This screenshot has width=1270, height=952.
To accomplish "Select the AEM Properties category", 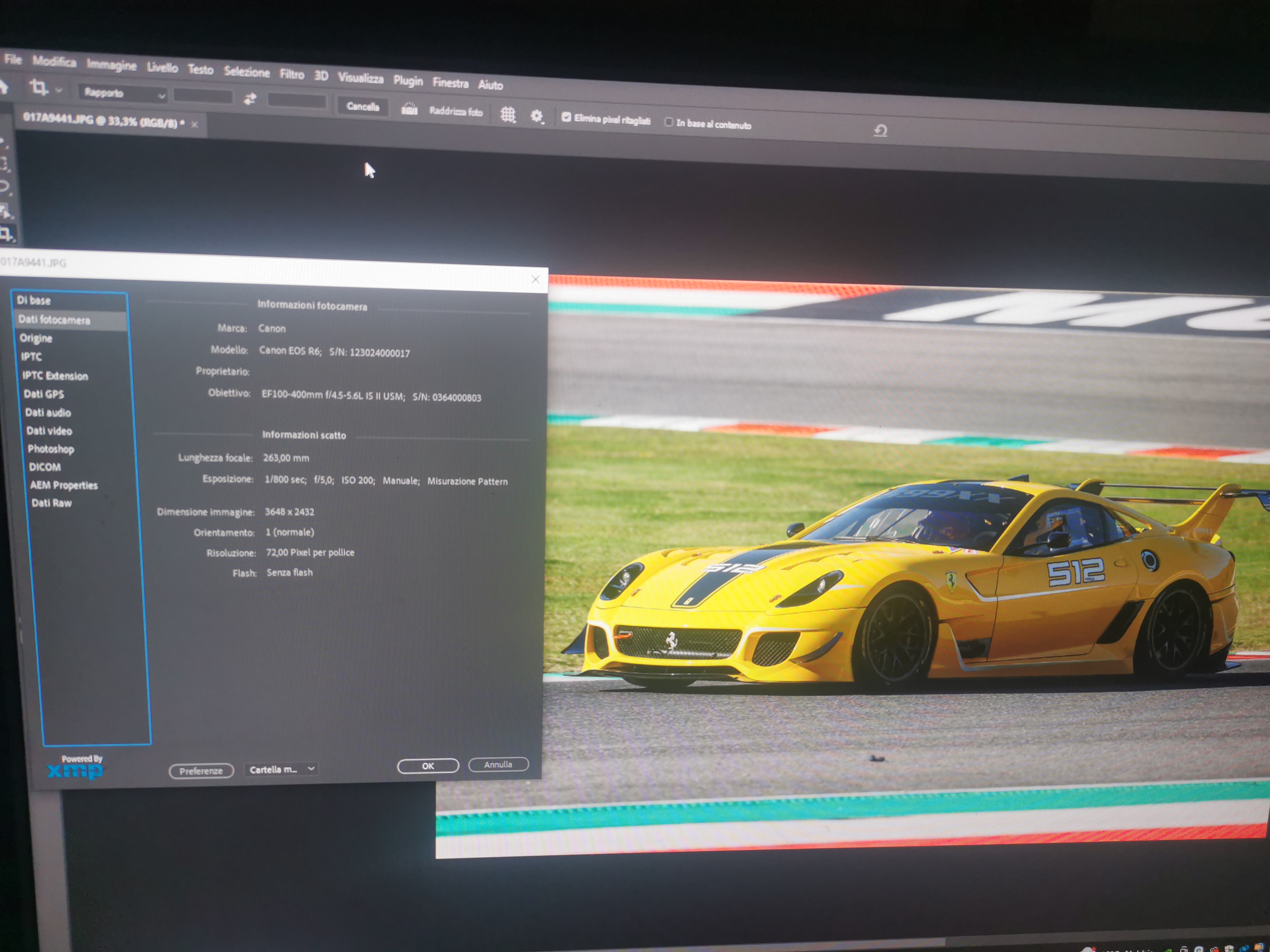I will pos(64,485).
